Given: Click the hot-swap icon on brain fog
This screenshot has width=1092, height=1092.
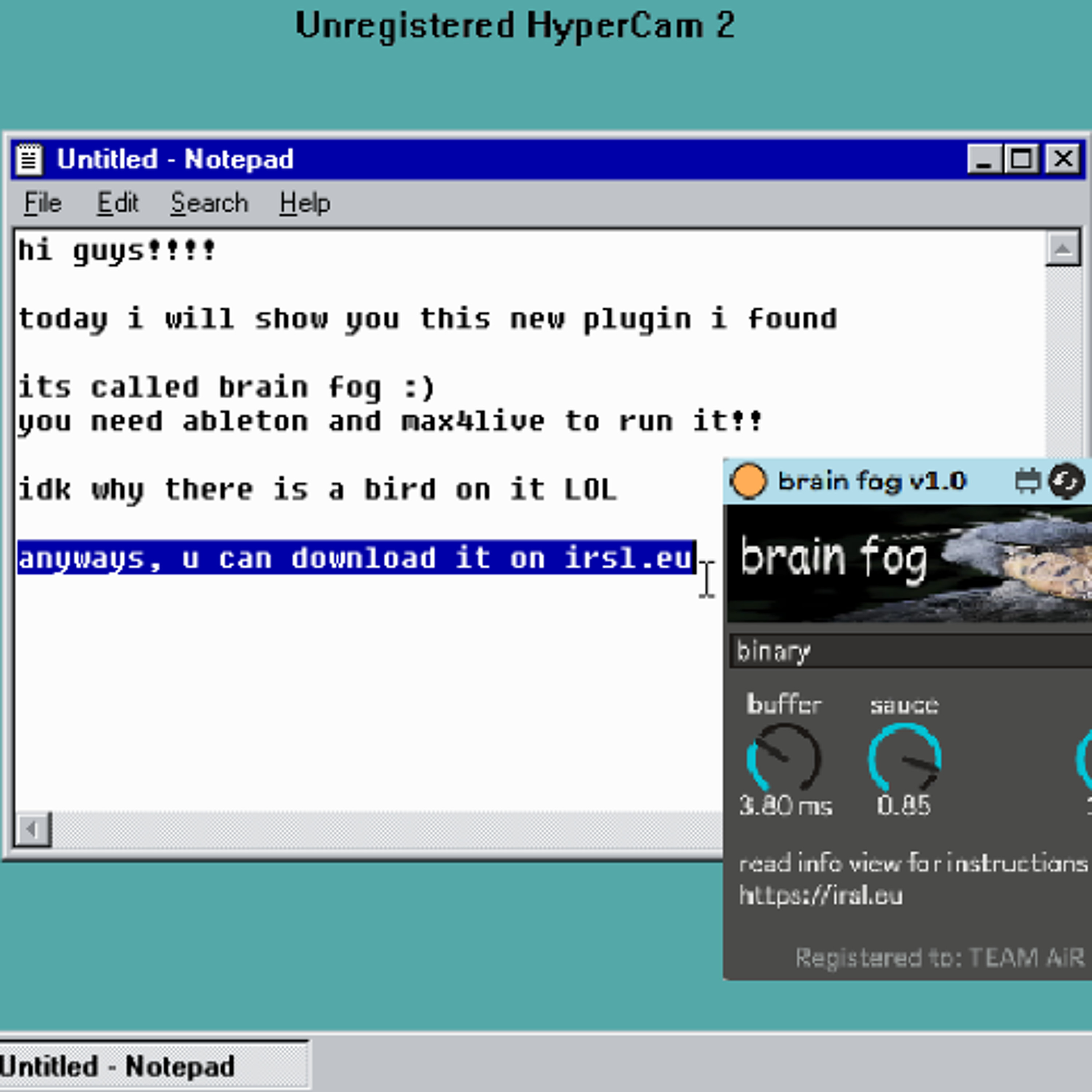Looking at the screenshot, I should click(1066, 482).
